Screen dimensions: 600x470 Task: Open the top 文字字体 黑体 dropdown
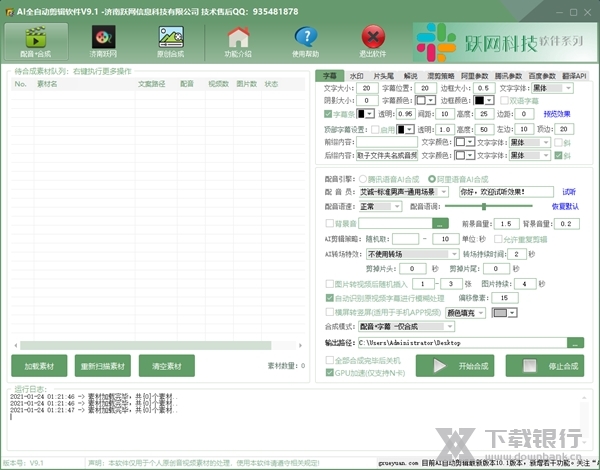coord(553,88)
